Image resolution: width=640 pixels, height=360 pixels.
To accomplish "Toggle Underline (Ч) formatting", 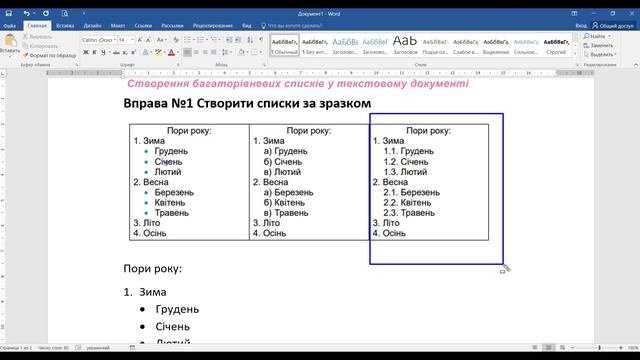I will click(103, 53).
